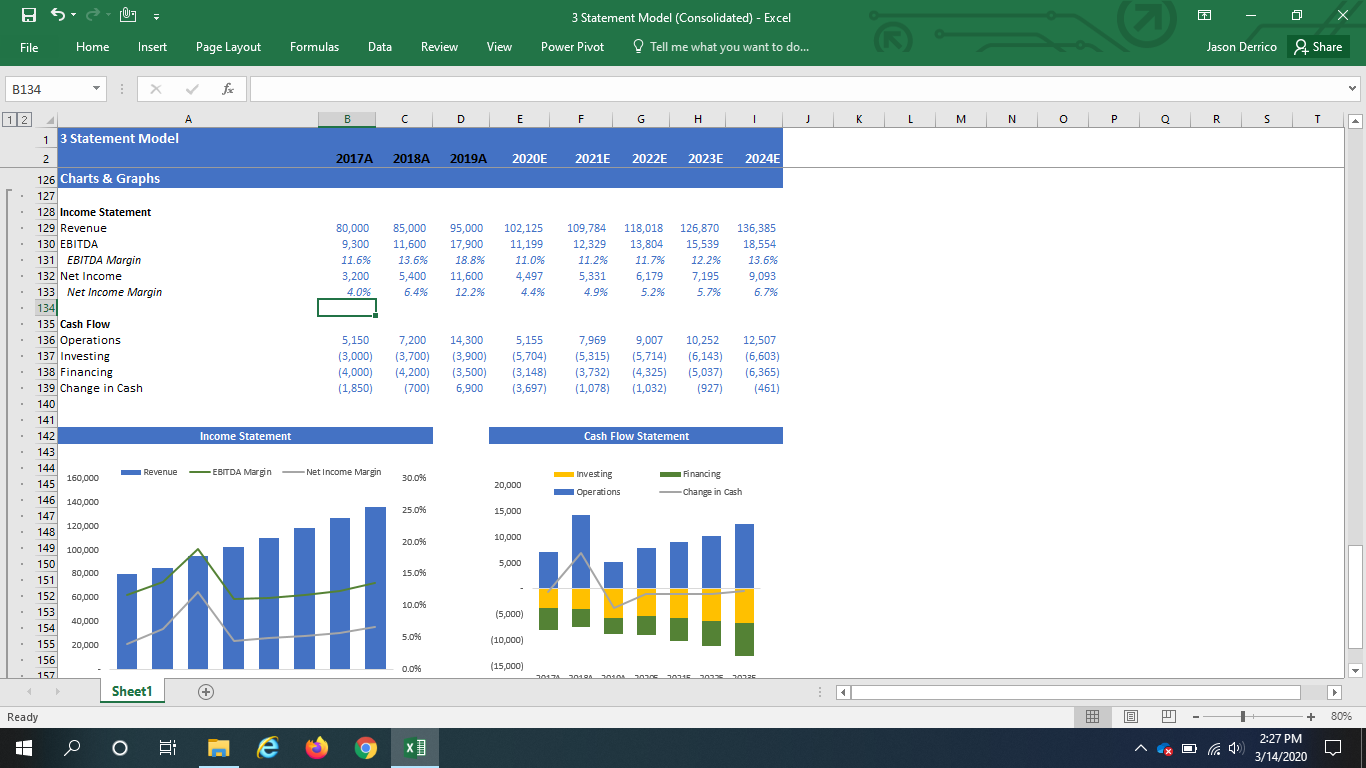
Task: Expand the formula bar with its chevron
Action: coord(1353,89)
